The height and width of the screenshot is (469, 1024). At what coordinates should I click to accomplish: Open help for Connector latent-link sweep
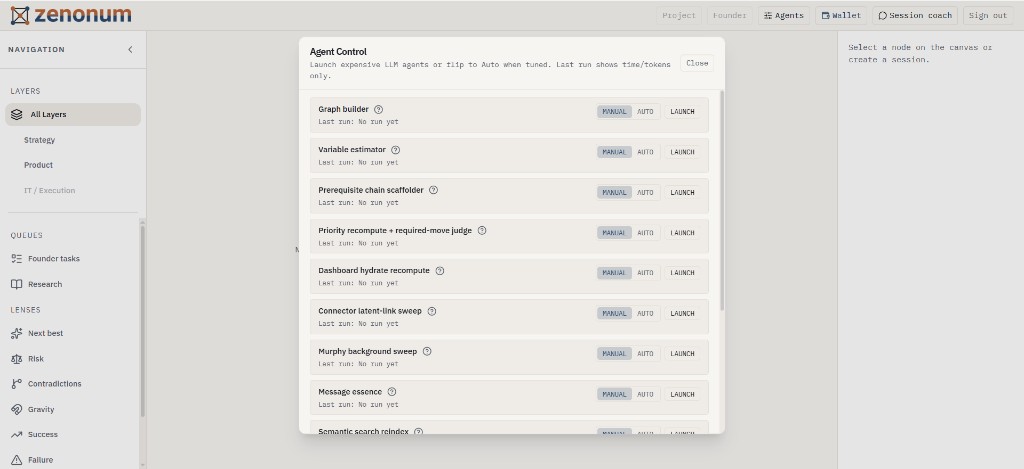432,312
